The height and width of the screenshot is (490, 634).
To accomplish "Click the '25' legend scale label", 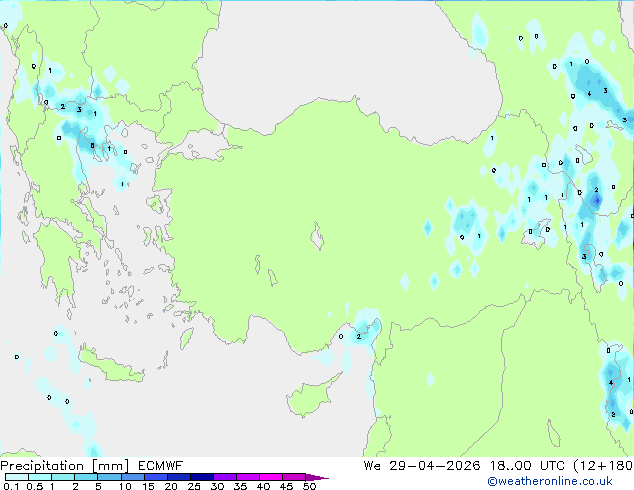I will 194,486.
